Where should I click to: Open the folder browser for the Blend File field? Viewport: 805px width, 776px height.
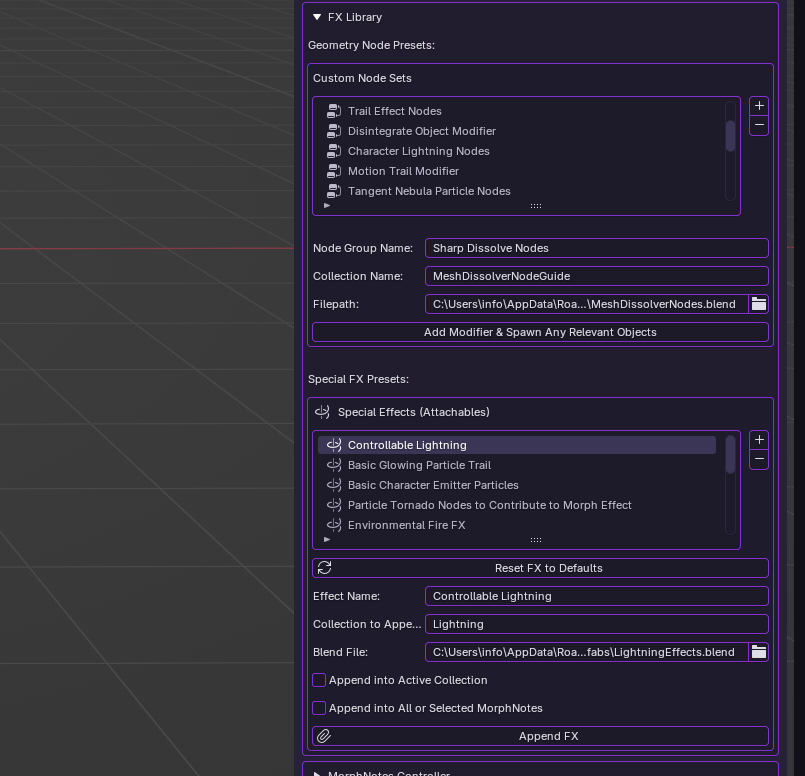(759, 652)
